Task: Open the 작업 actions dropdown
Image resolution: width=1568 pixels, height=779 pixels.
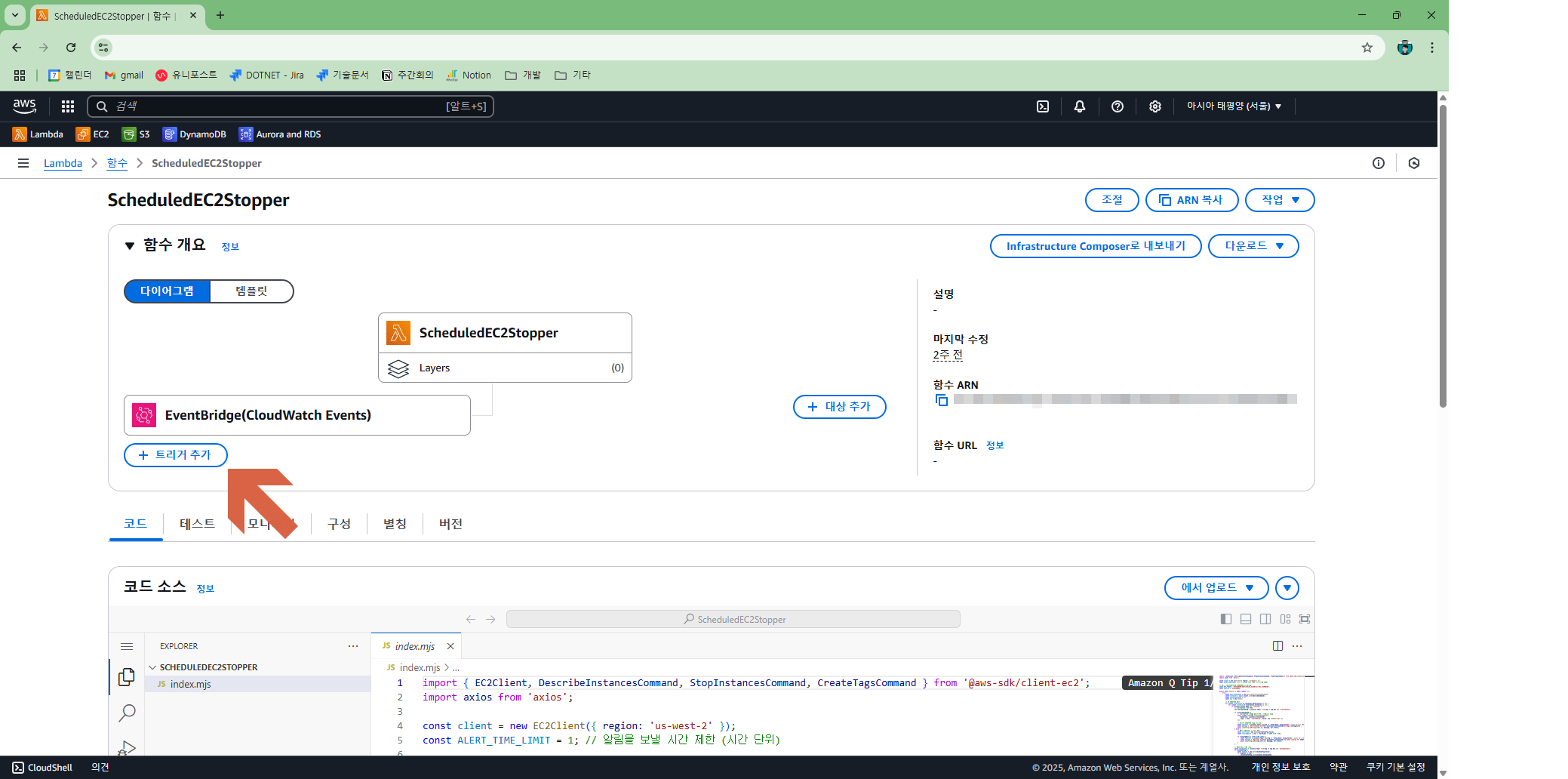Action: (1280, 200)
